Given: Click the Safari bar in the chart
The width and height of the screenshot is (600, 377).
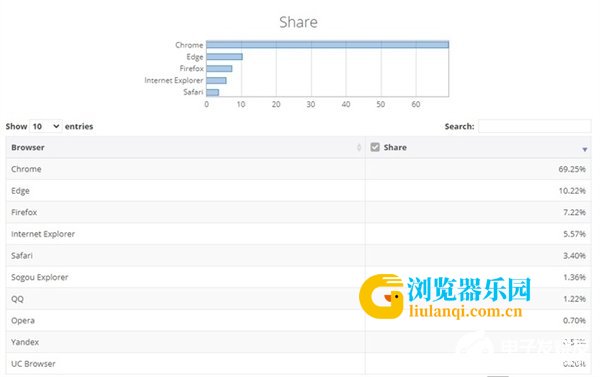Looking at the screenshot, I should click(x=213, y=92).
